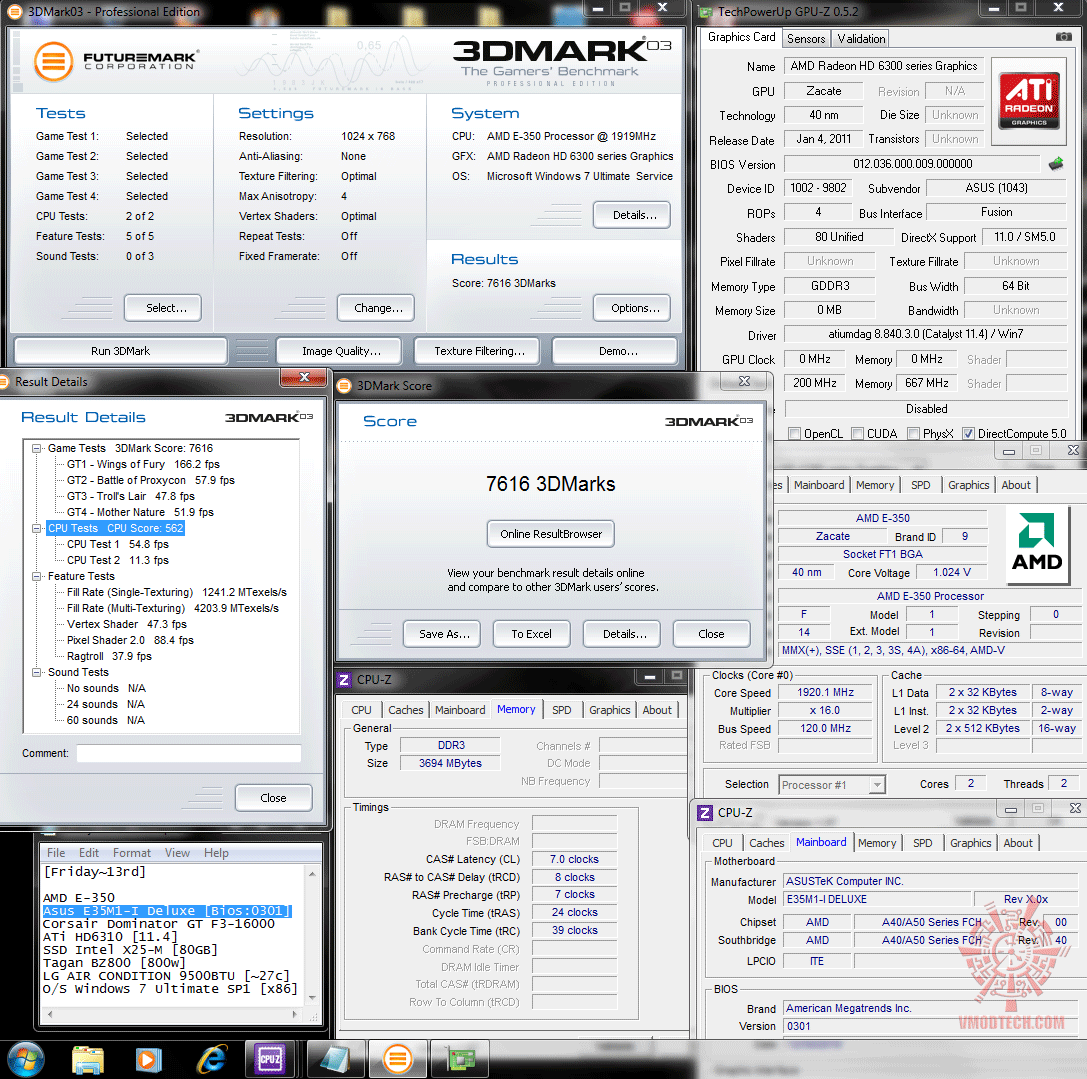Click the Notepad horizontal scrollbar right arrow

pyautogui.click(x=295, y=1014)
